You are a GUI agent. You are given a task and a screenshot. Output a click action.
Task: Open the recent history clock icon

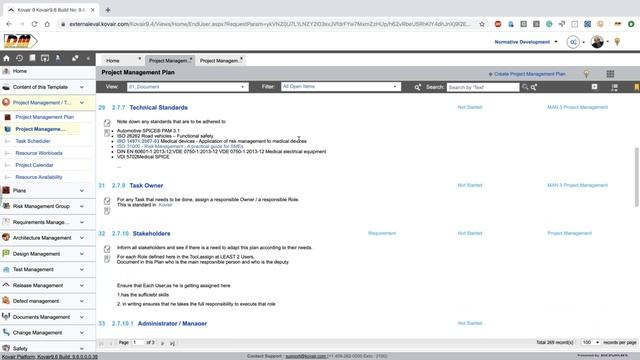tap(19, 58)
